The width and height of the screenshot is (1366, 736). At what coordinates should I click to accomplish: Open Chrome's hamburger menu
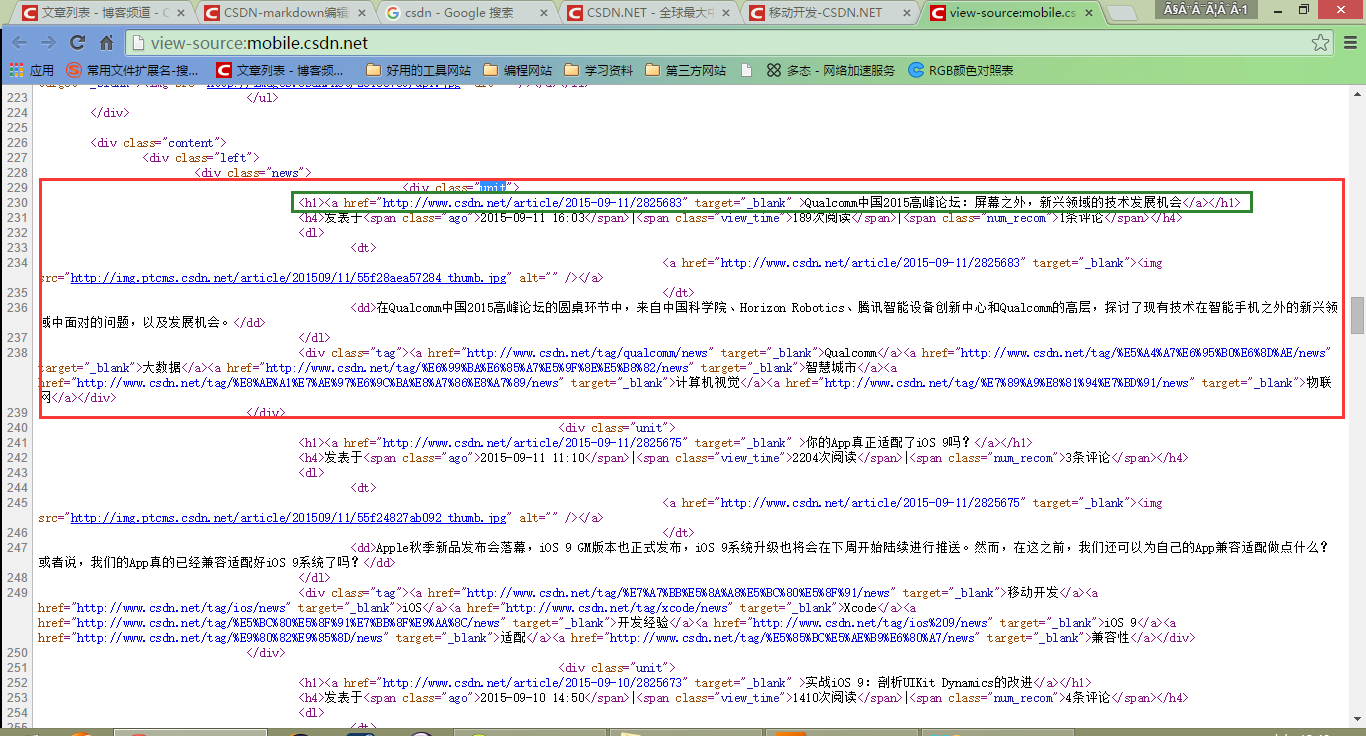[1349, 44]
